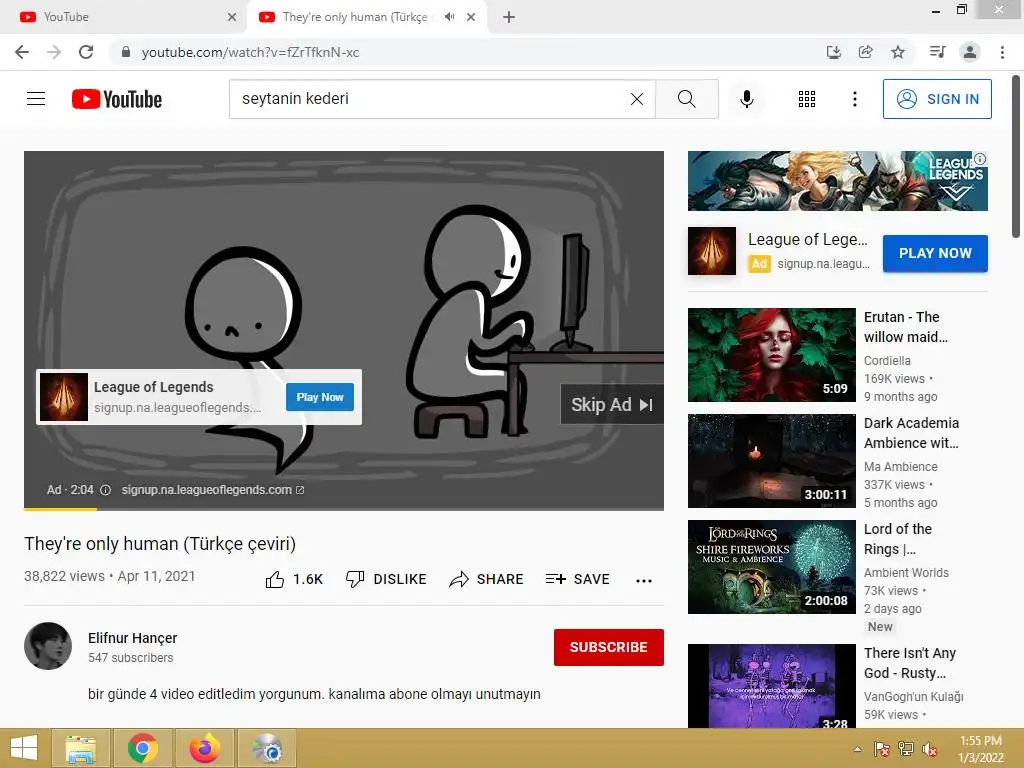
Task: Open the media control icon in Chrome toolbar
Action: [x=937, y=52]
